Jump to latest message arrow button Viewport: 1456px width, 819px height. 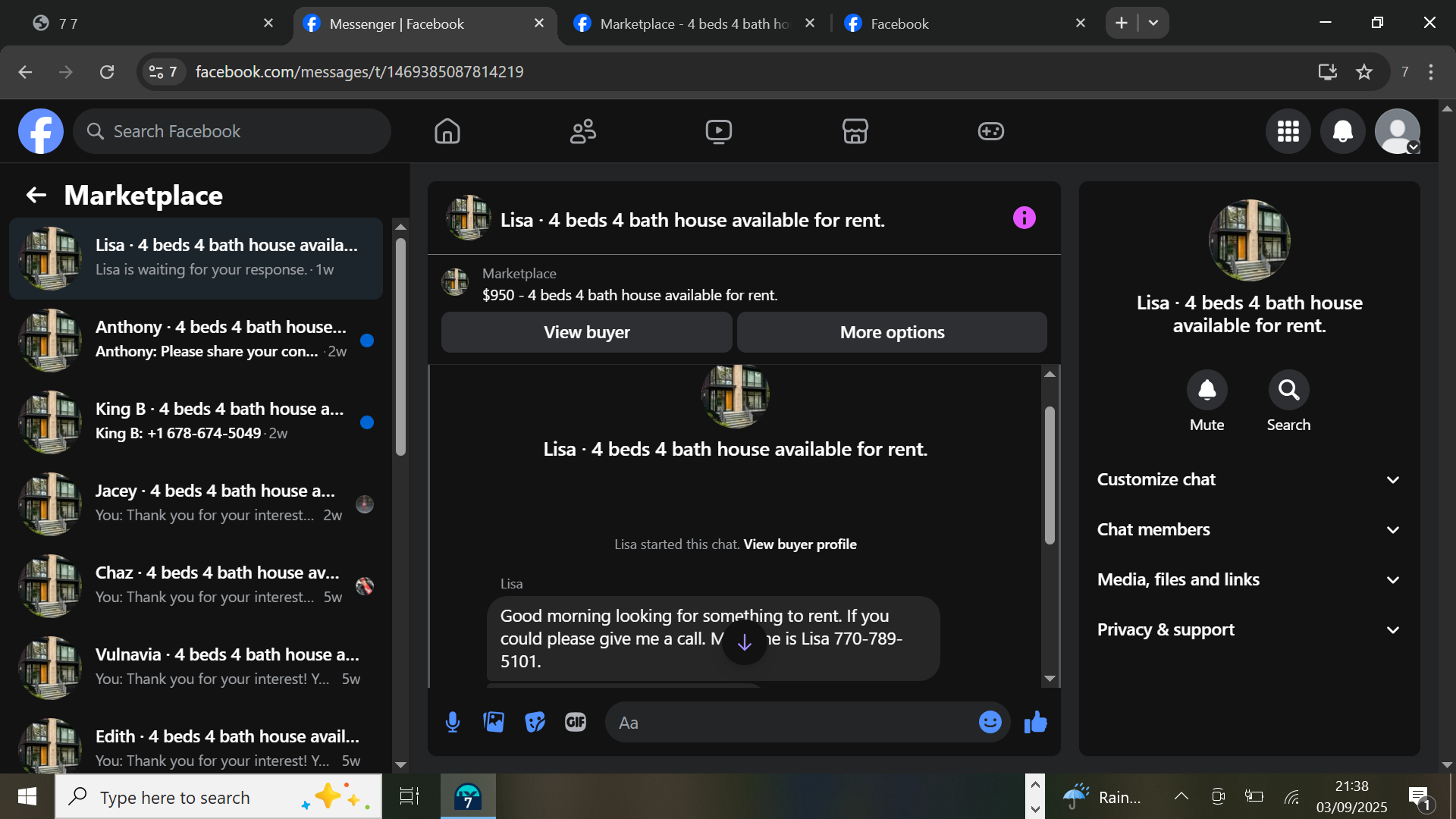pos(745,642)
